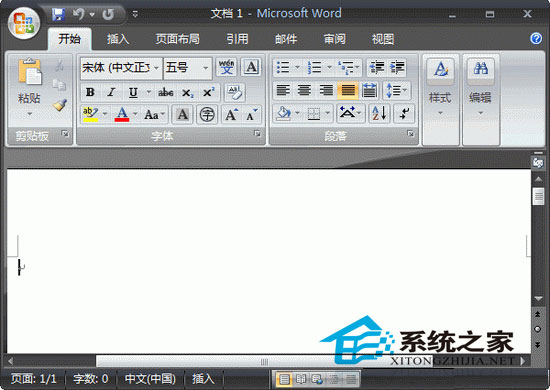Grow font size

pyautogui.click(x=232, y=114)
